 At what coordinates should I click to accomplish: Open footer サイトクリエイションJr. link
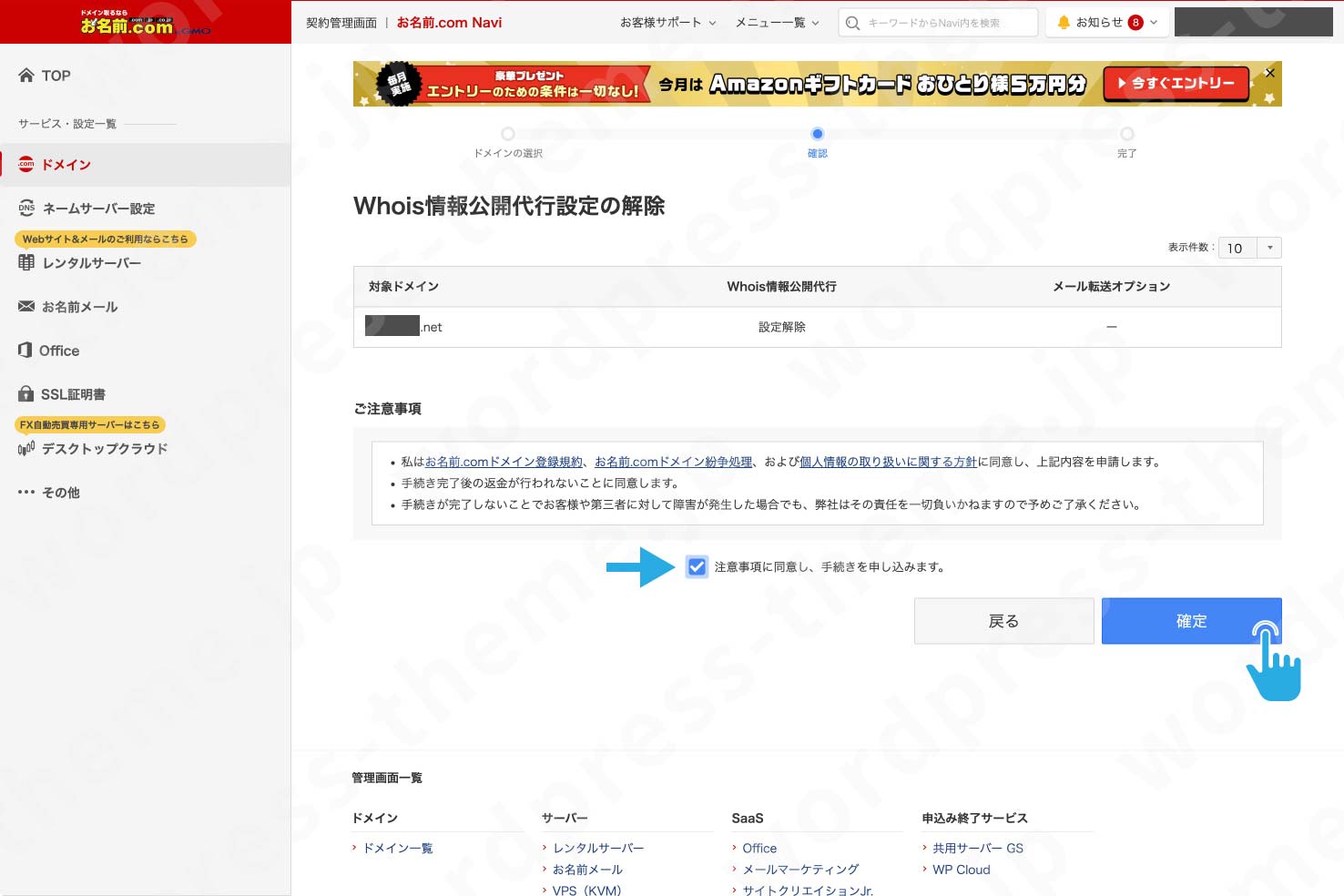point(808,891)
